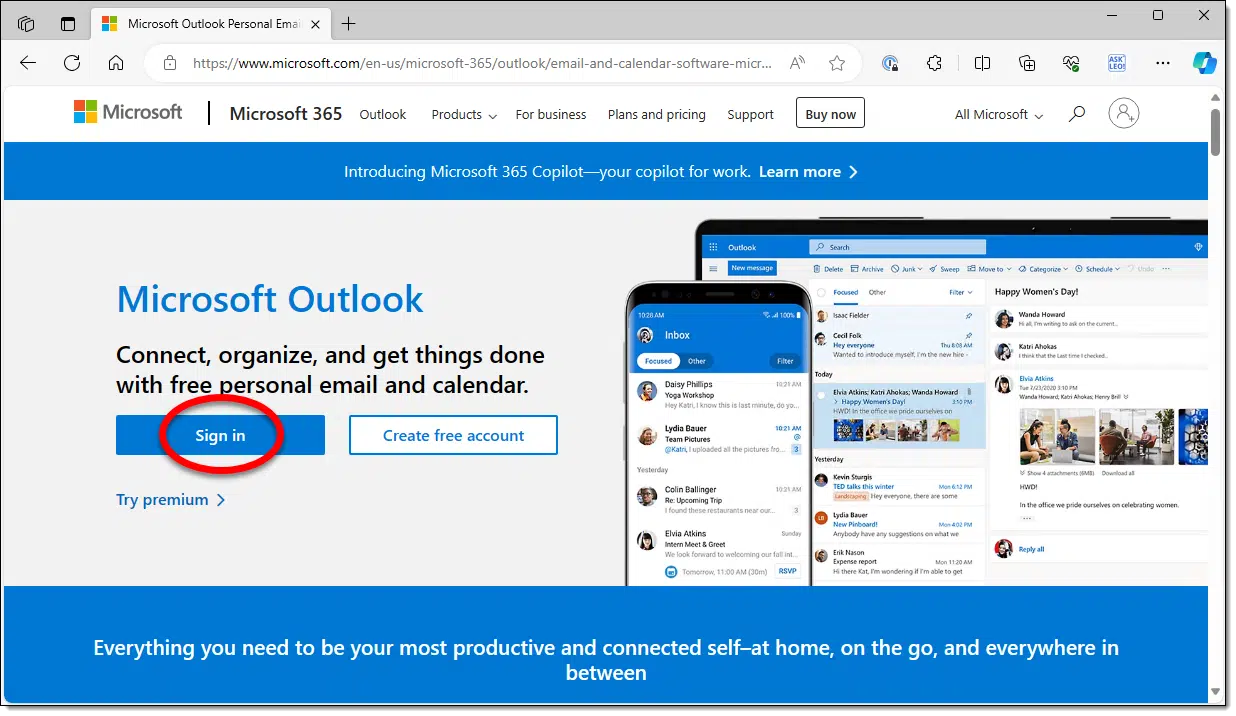This screenshot has height=716, width=1236.
Task: Open For business nav item
Action: click(x=551, y=114)
